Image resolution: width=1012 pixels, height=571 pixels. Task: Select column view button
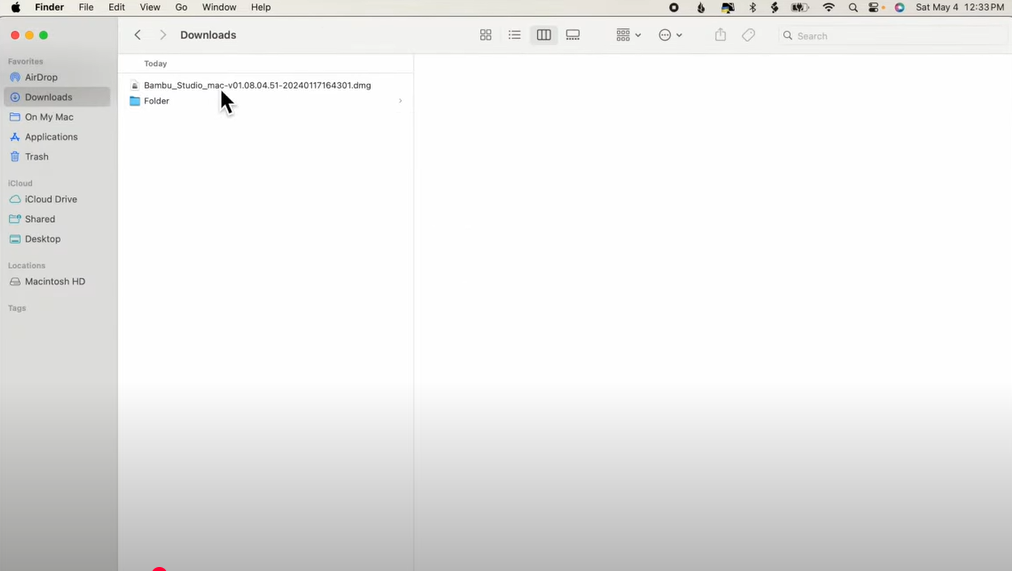[x=543, y=35]
